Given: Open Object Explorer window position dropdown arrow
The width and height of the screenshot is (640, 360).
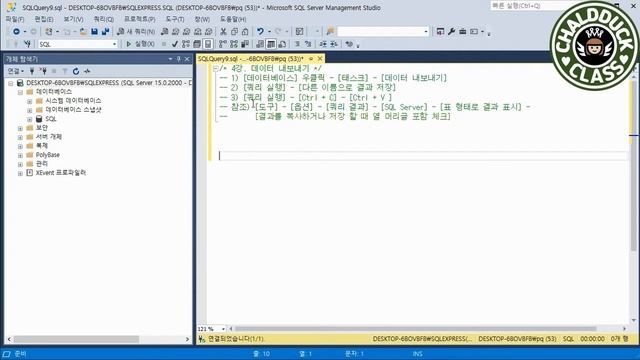Looking at the screenshot, I should point(170,59).
